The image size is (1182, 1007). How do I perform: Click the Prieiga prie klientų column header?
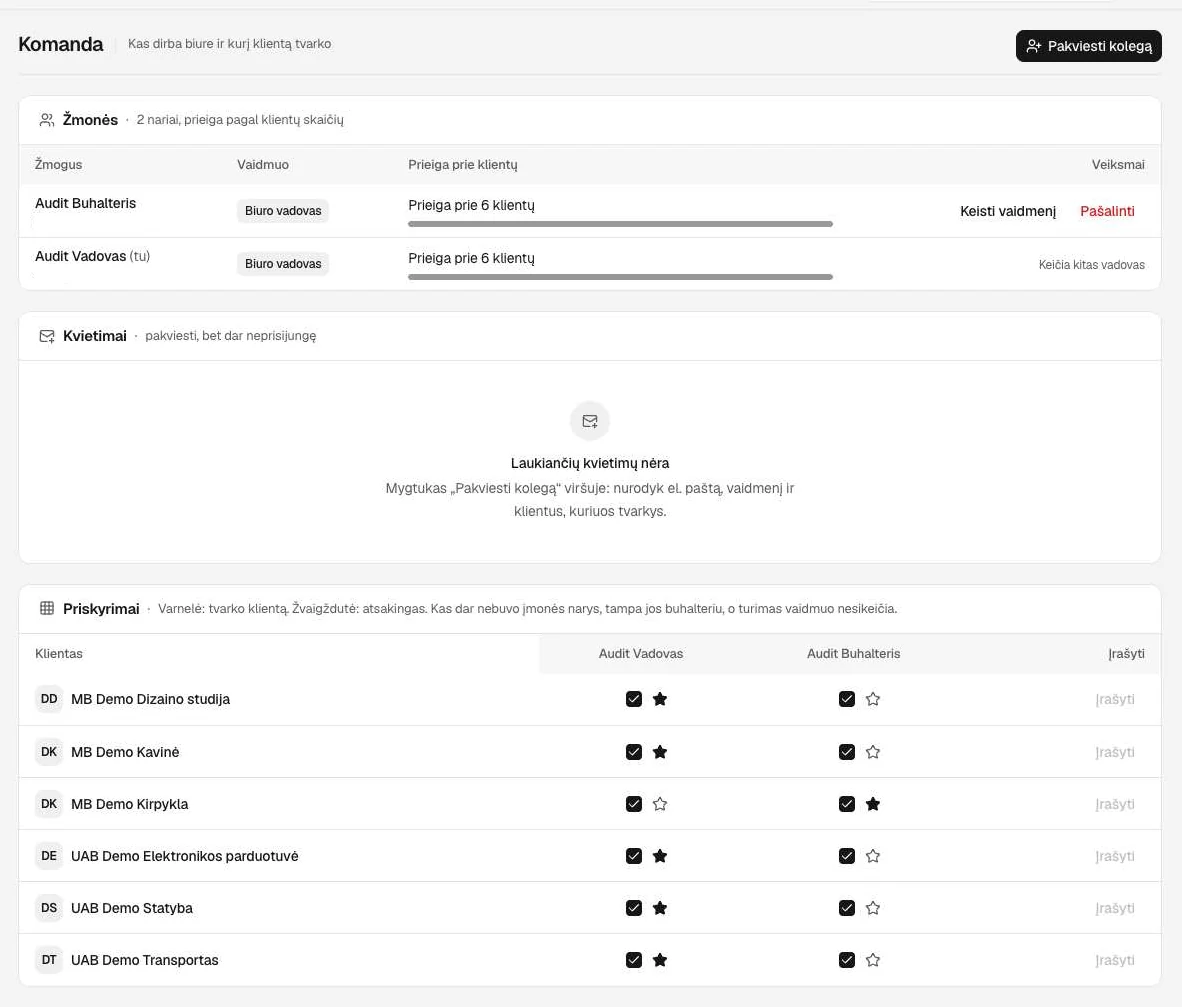click(x=463, y=164)
